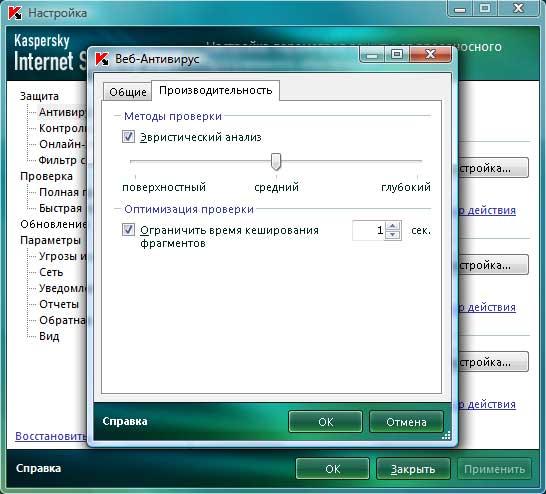Select the Производительность tab
This screenshot has width=546, height=494.
[216, 91]
